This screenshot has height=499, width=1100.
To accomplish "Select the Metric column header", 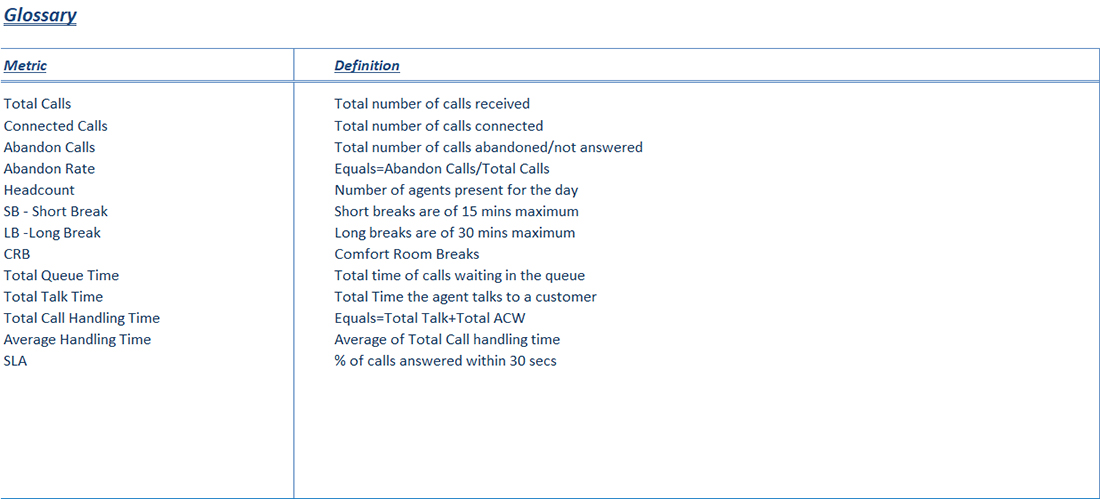I will (25, 66).
